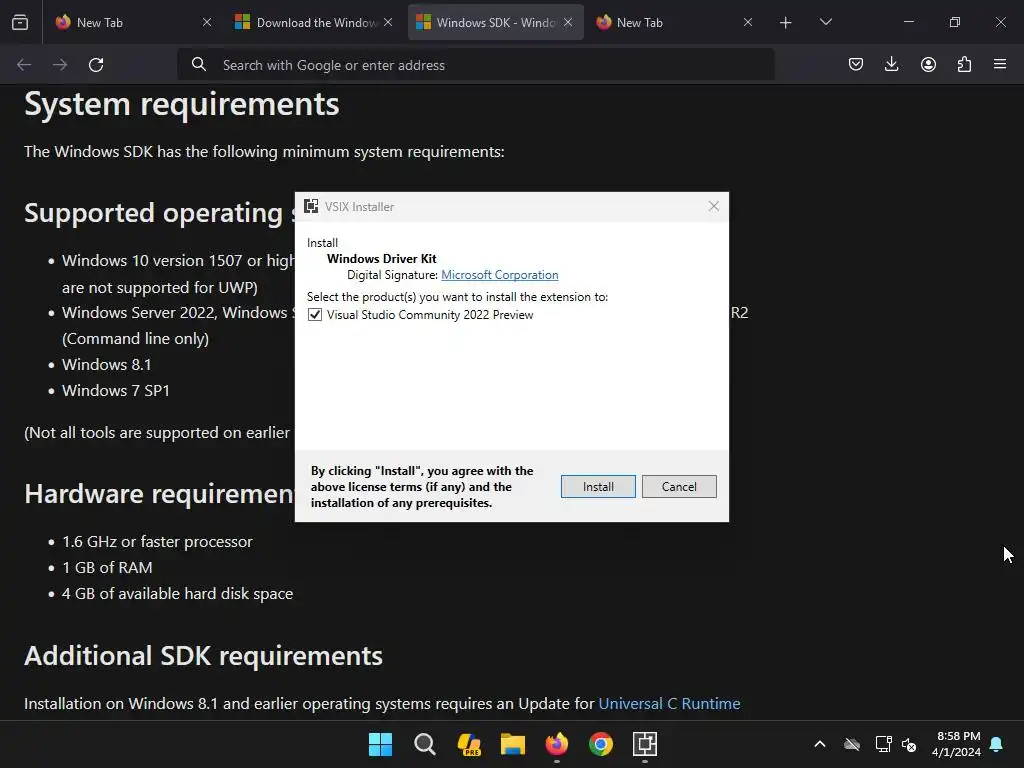Switch to Download the Windows tab
Image resolution: width=1024 pixels, height=768 pixels.
click(x=313, y=22)
